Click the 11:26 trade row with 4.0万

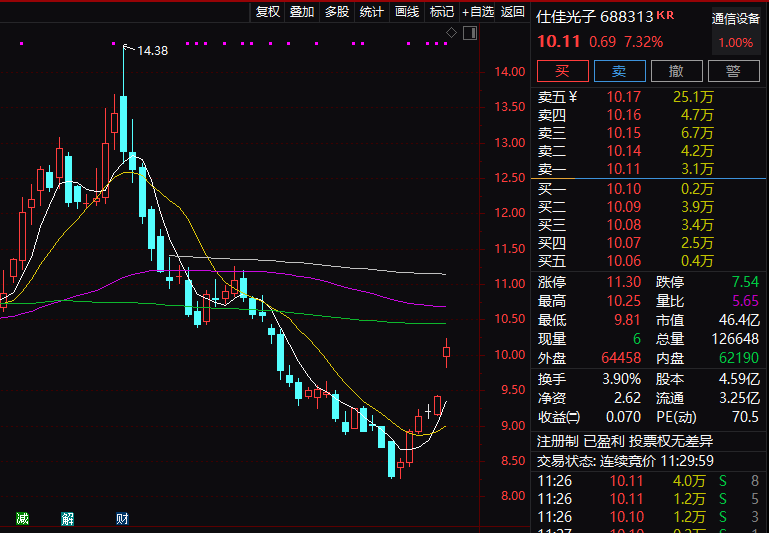[x=648, y=481]
